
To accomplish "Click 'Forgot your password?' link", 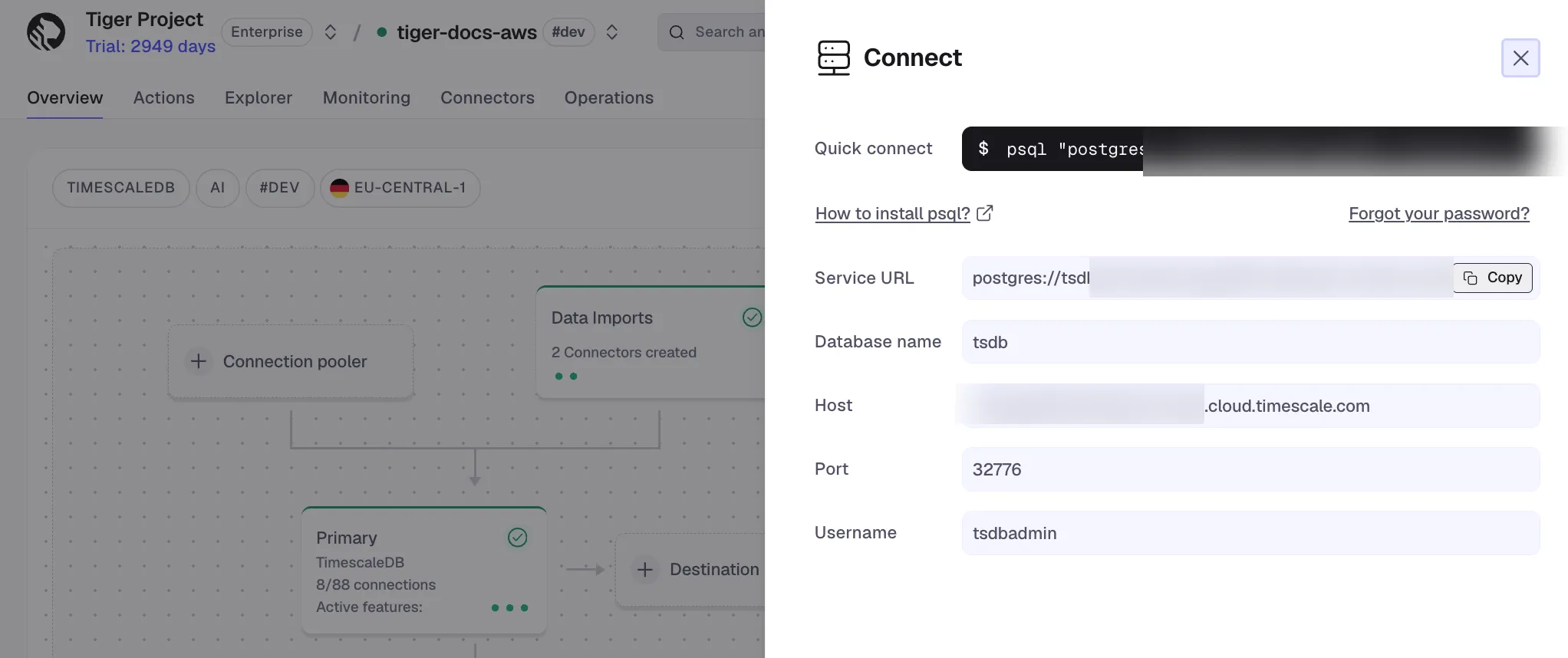I will pyautogui.click(x=1439, y=213).
